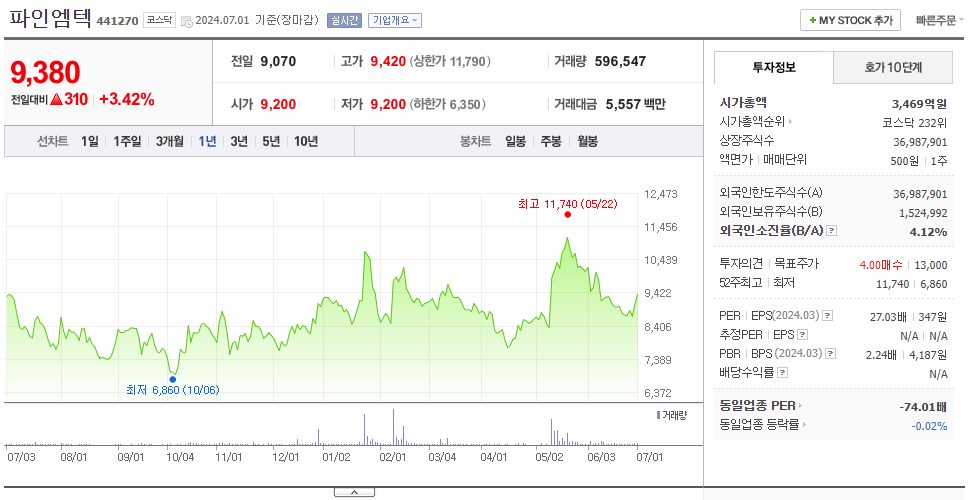
Task: Click help icon next to PER EPS(2024.03)
Action: [x=827, y=315]
